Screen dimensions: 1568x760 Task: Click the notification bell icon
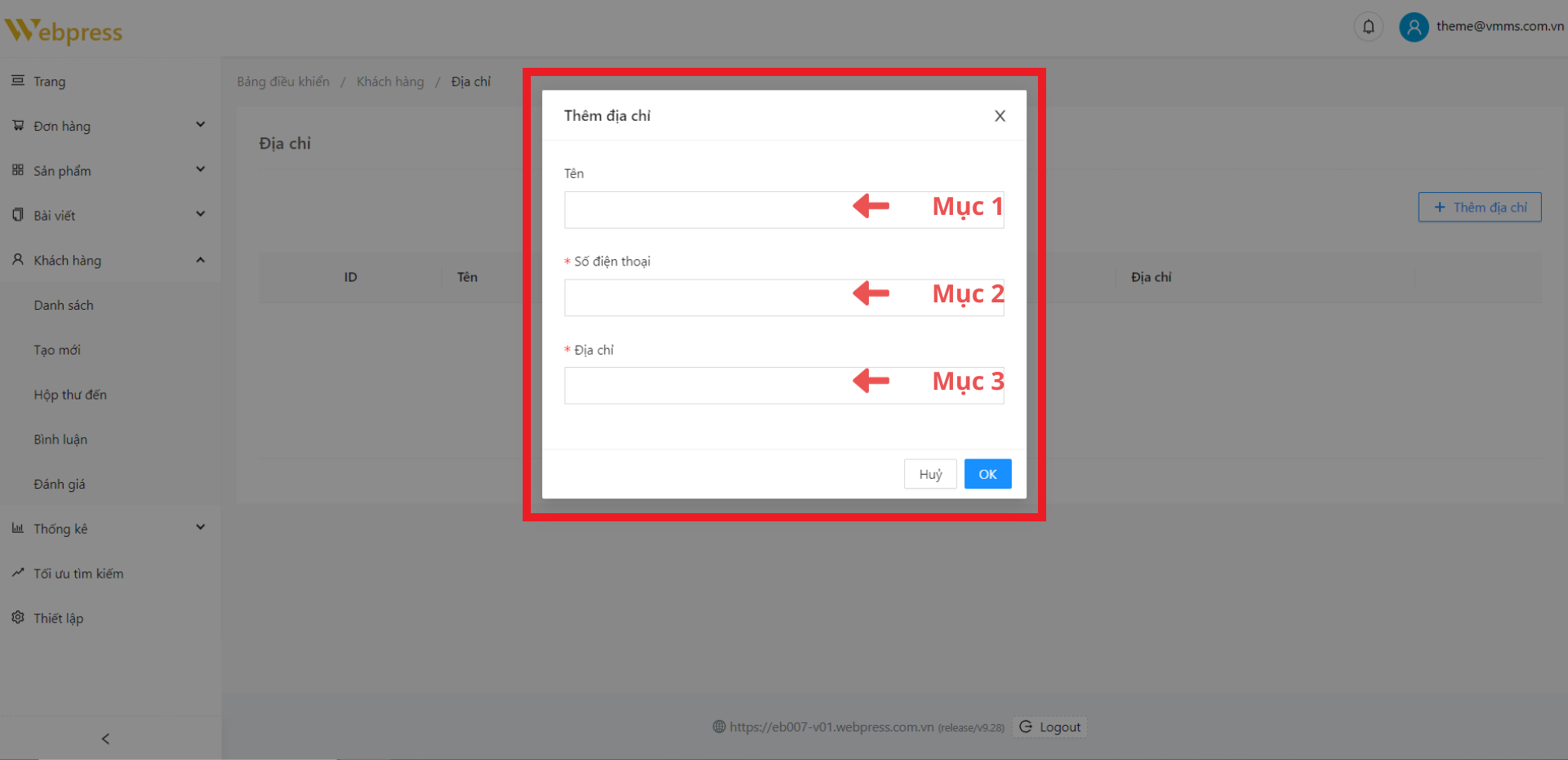(1369, 27)
